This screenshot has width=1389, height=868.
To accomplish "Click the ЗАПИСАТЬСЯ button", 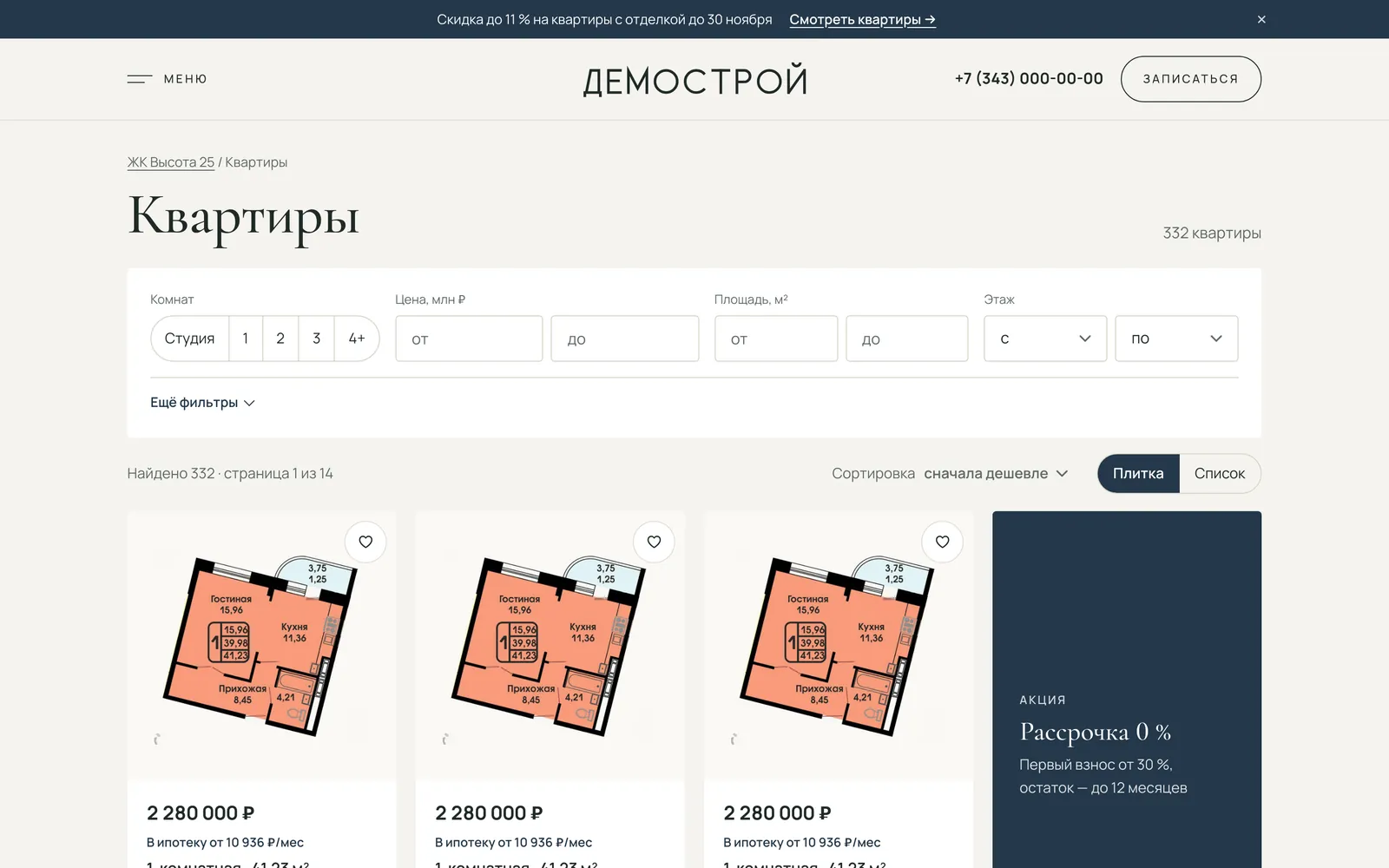I will (1191, 79).
